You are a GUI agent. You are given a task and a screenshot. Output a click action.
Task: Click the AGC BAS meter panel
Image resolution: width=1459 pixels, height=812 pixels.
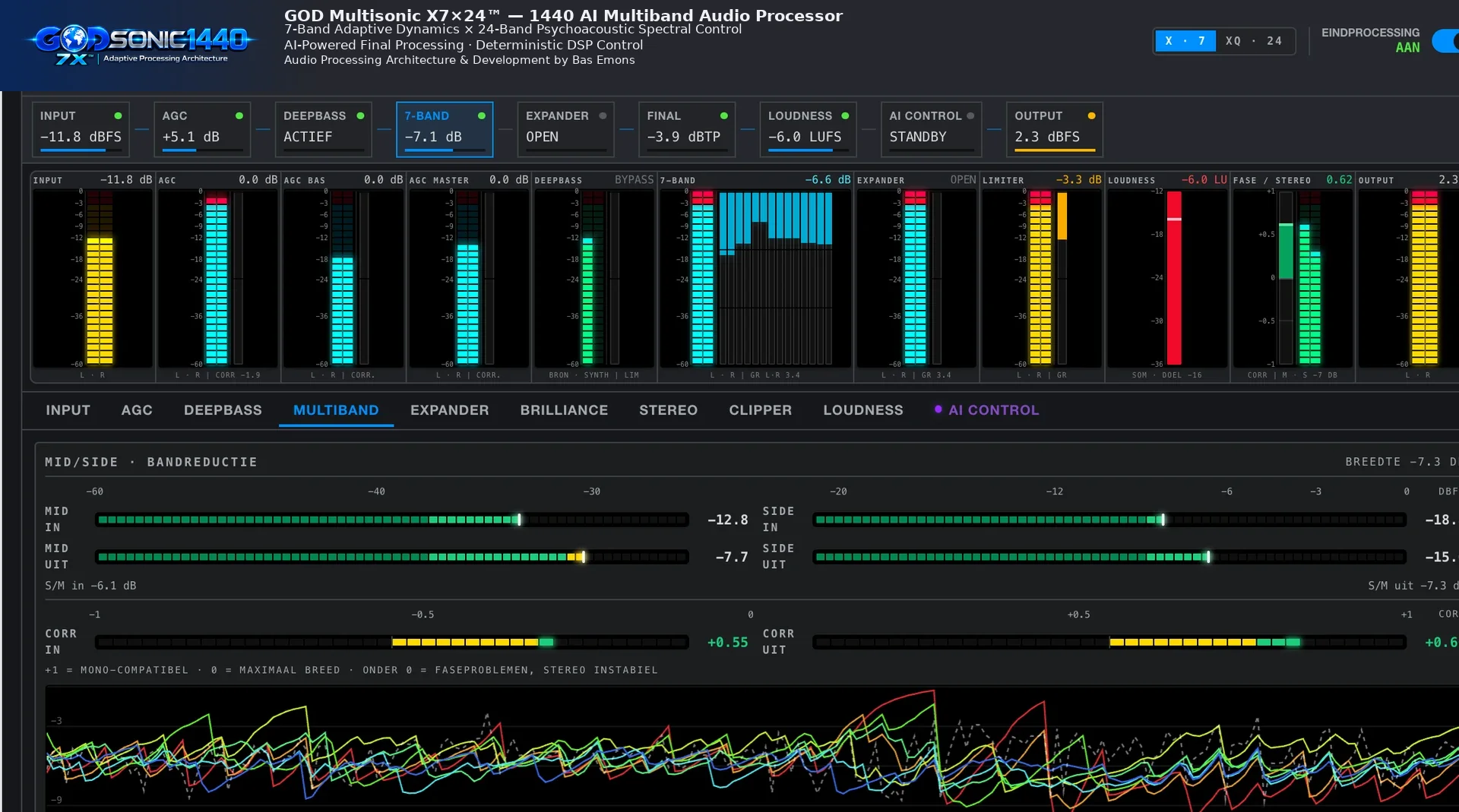pos(343,277)
